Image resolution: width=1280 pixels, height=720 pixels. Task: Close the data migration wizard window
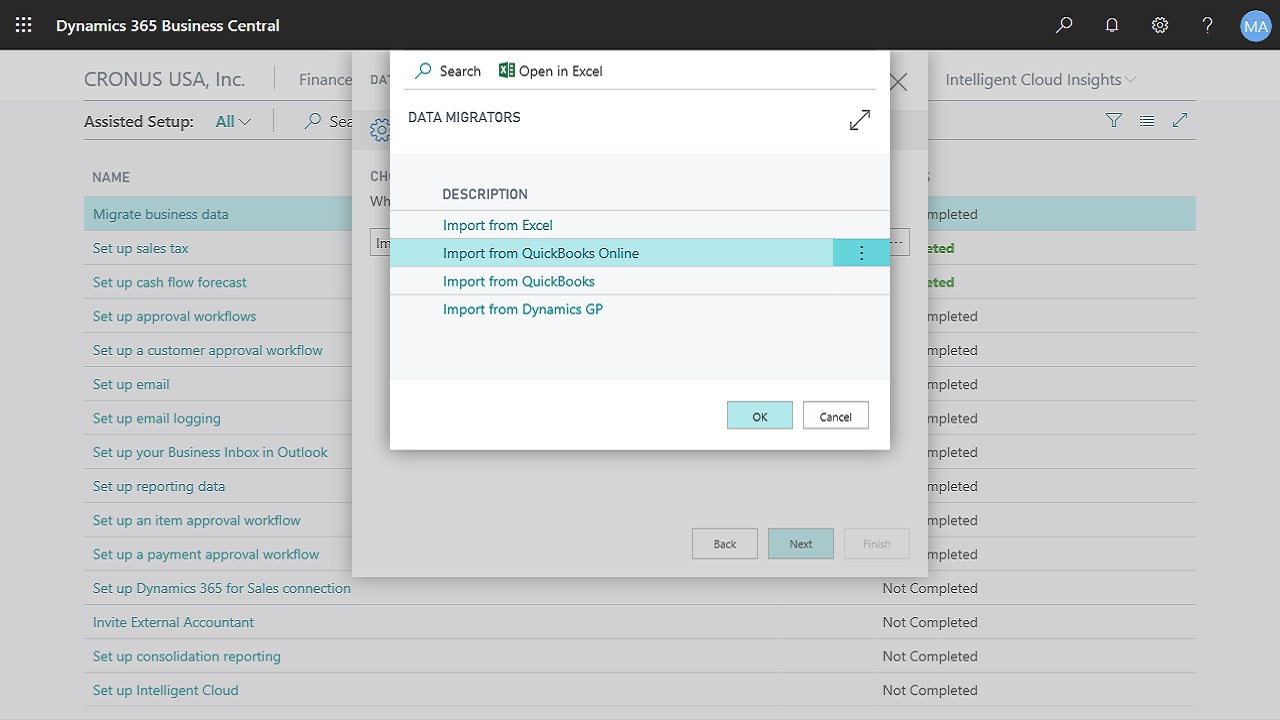[x=898, y=82]
